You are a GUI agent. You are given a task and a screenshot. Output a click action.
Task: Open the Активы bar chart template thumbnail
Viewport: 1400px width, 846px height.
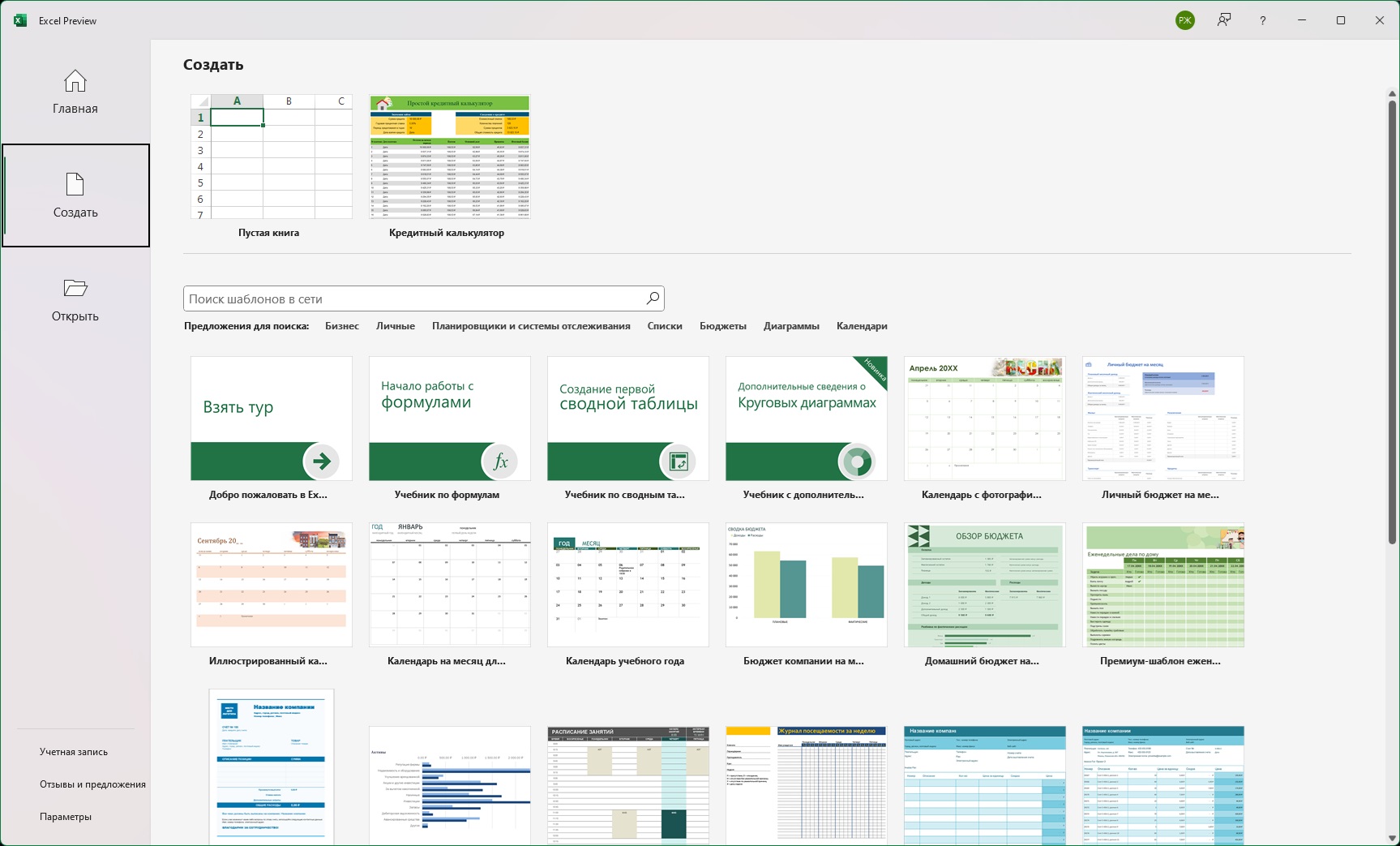tap(450, 785)
